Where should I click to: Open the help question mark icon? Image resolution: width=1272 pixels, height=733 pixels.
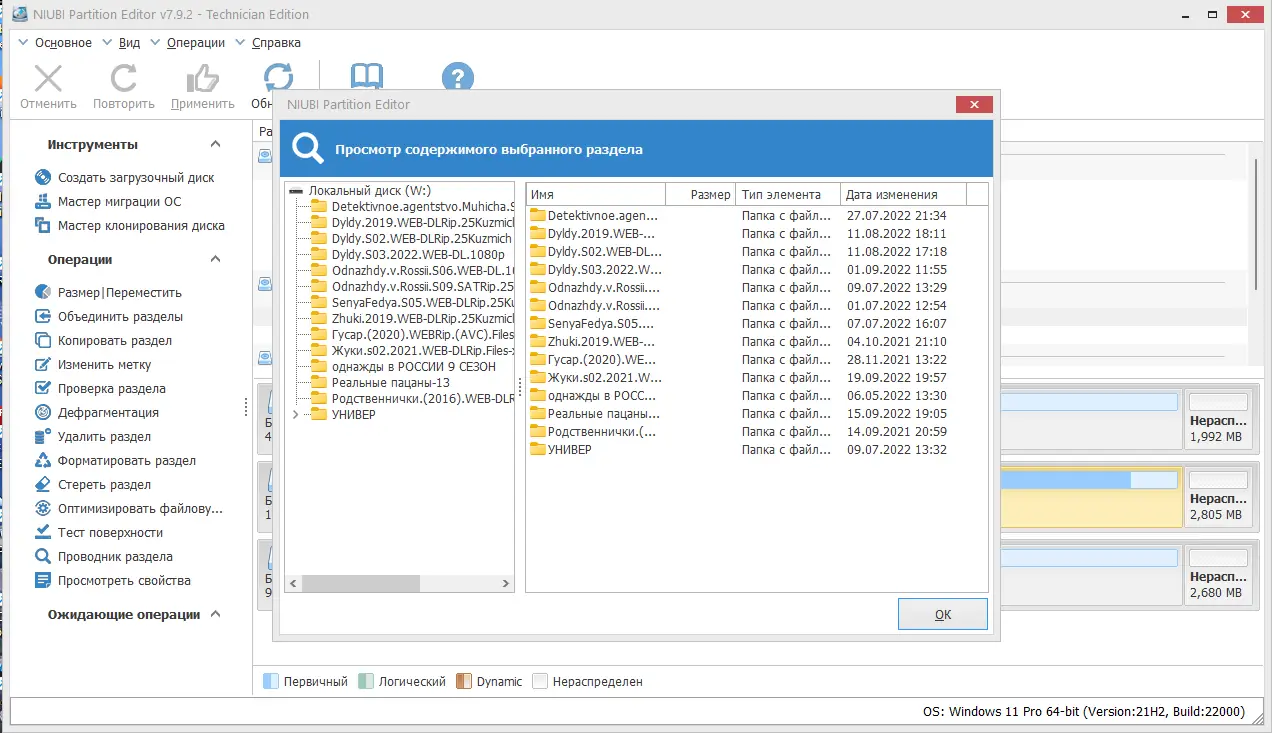click(x=457, y=76)
